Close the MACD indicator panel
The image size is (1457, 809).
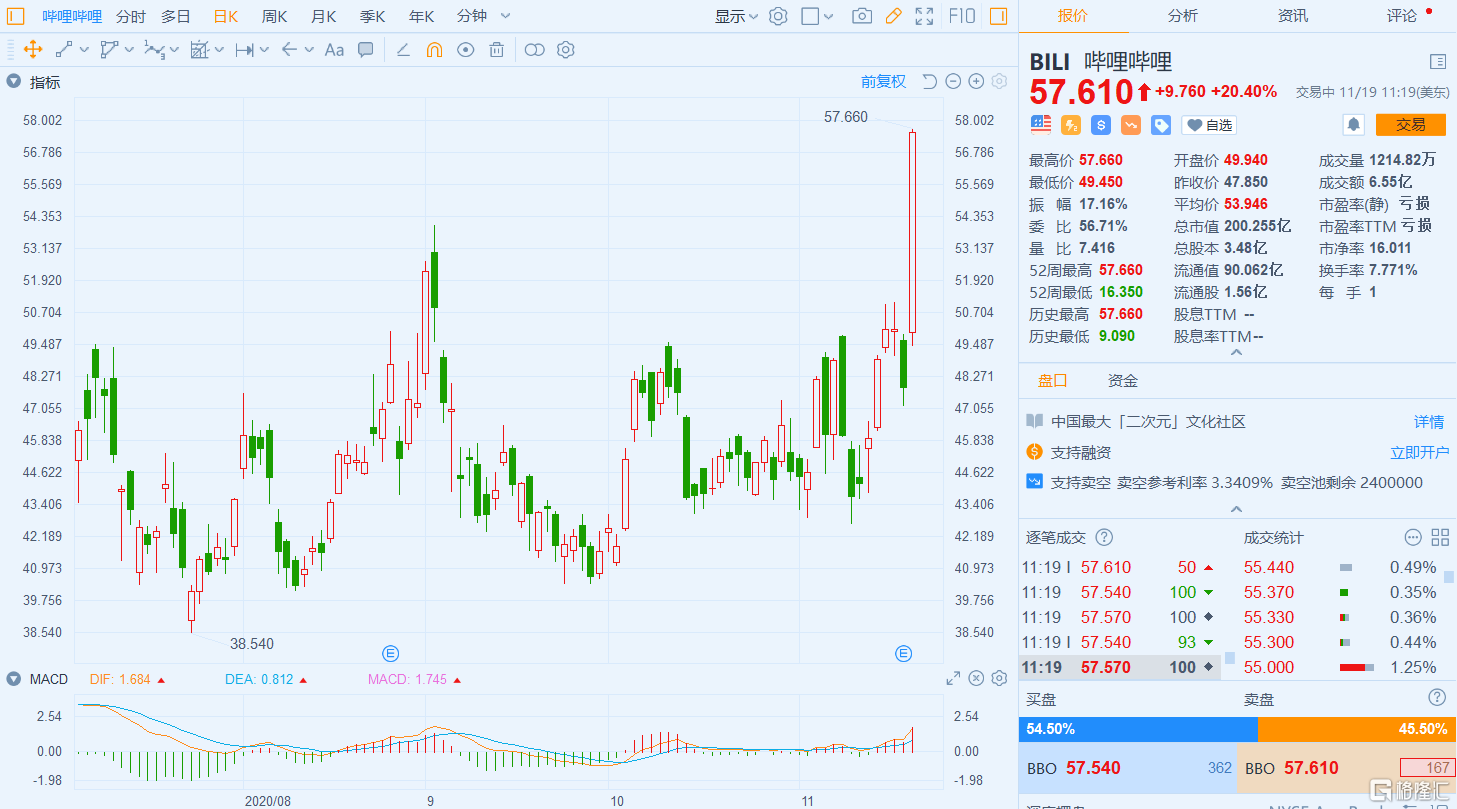(x=976, y=679)
